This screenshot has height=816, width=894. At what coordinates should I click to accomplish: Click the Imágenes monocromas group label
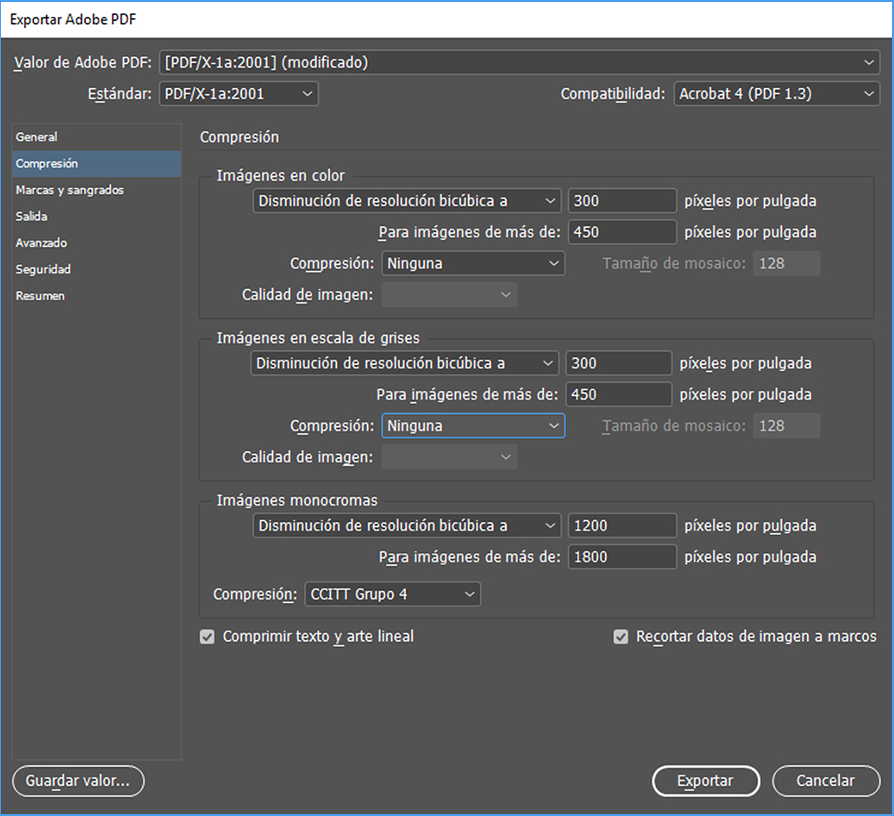(297, 501)
